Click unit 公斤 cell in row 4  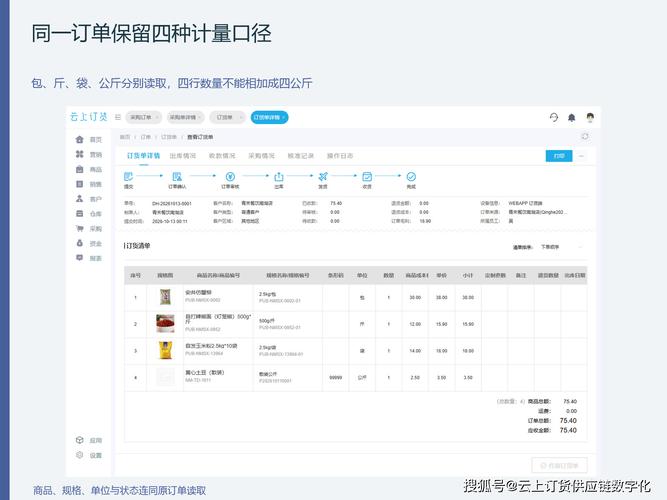click(x=362, y=377)
